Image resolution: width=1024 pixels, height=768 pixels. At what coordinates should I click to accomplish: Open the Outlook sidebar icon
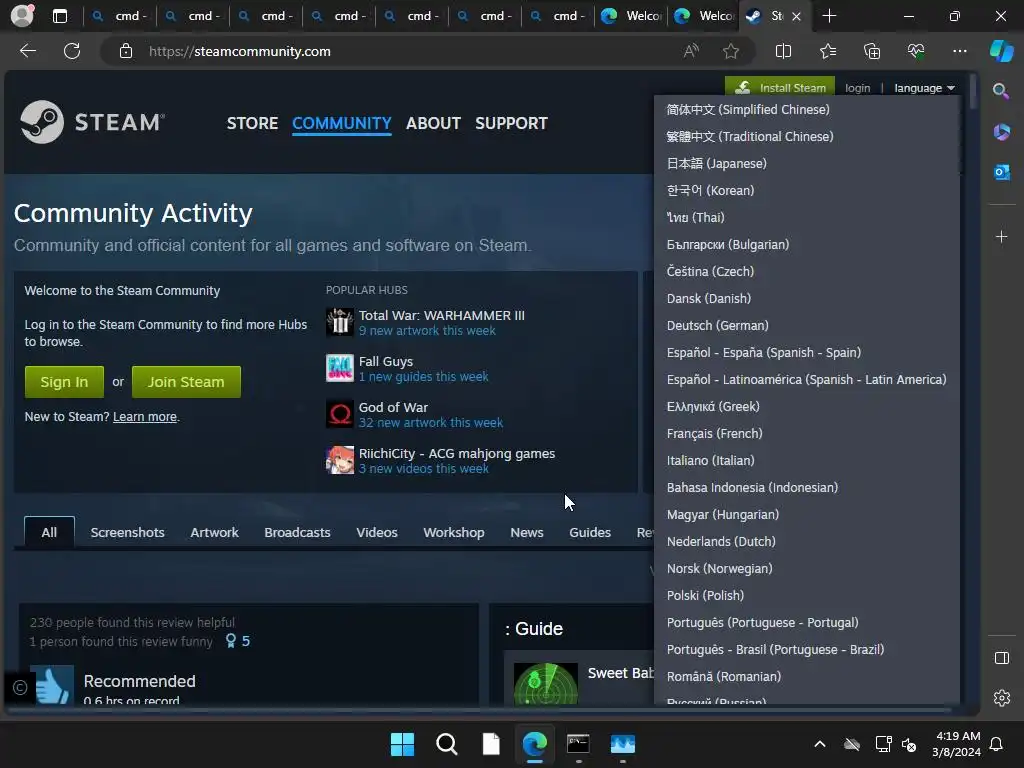[x=1001, y=172]
